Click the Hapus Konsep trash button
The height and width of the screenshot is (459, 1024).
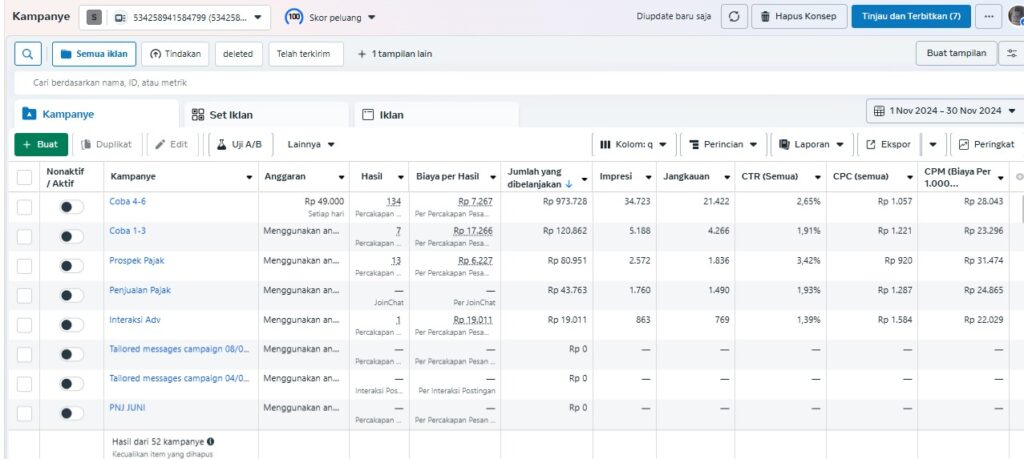coord(799,17)
